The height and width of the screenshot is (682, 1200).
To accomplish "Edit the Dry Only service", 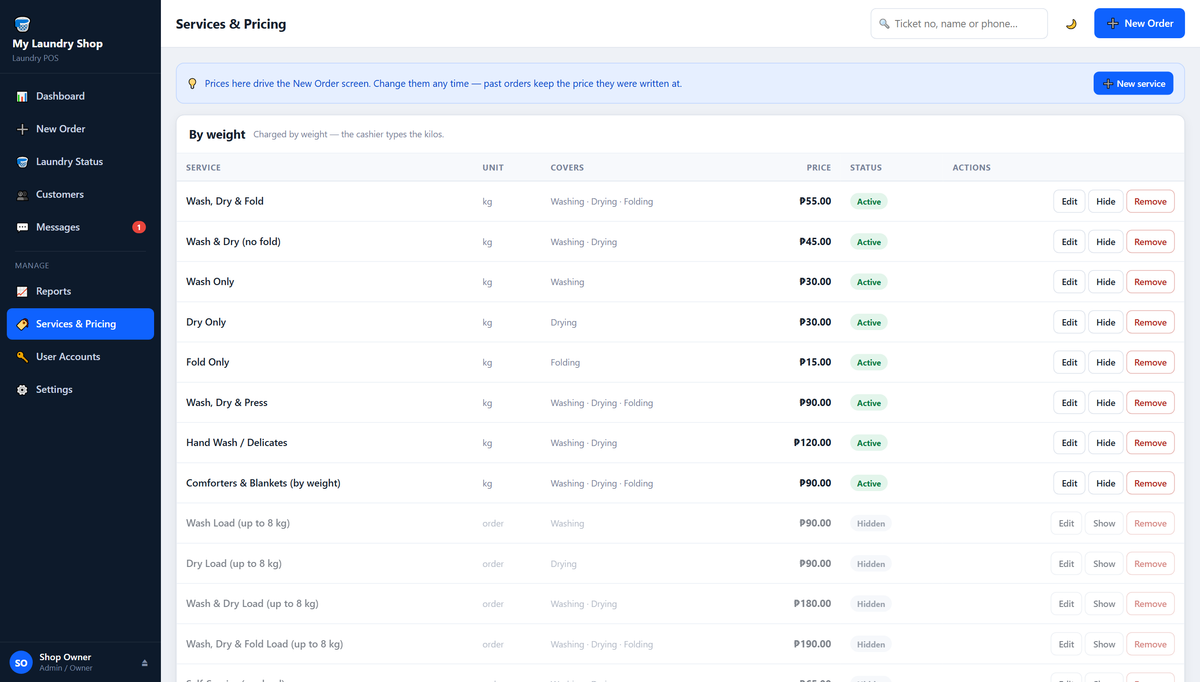I will (1069, 322).
